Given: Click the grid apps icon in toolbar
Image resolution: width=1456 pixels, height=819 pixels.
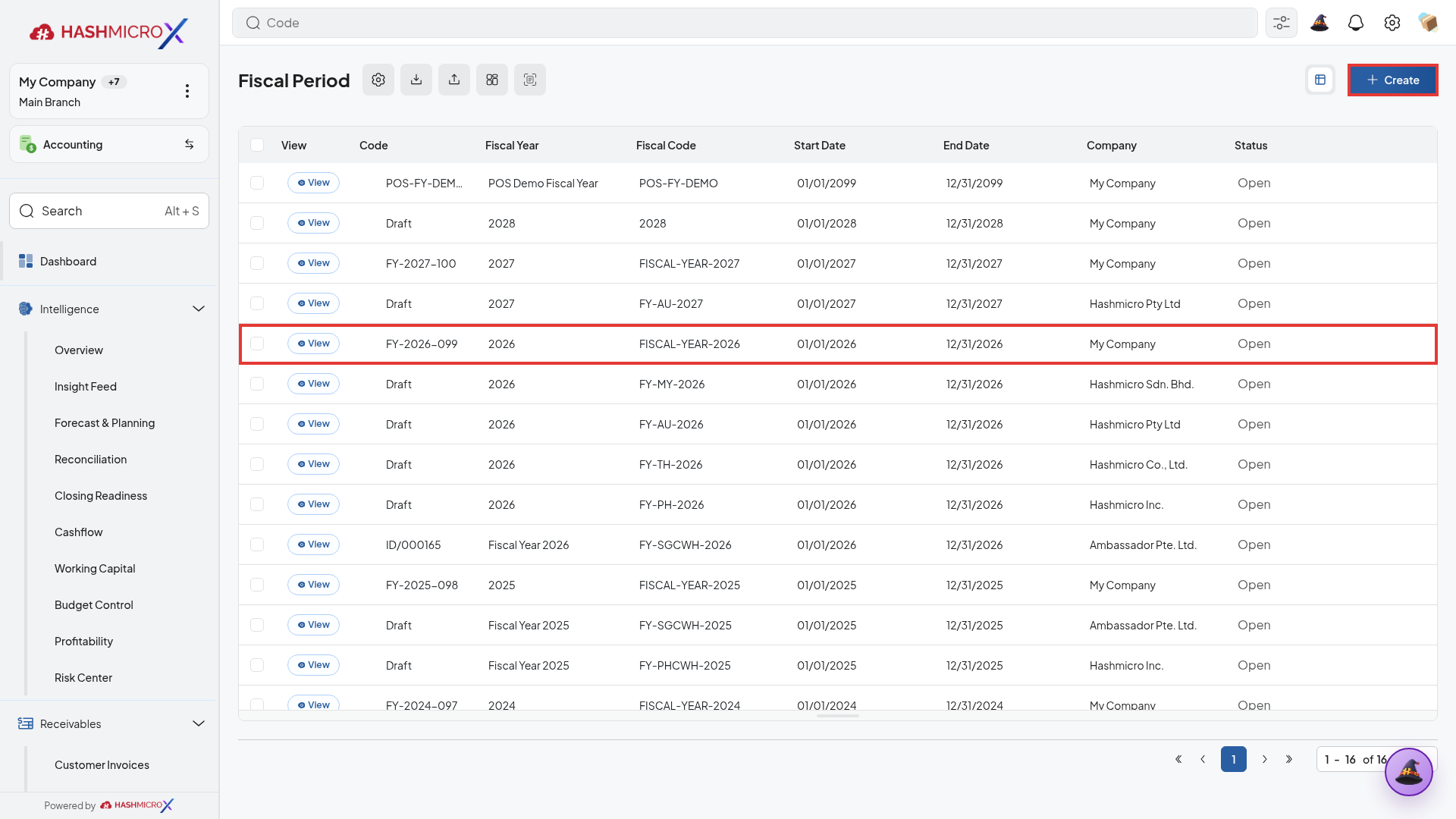Looking at the screenshot, I should click(492, 80).
